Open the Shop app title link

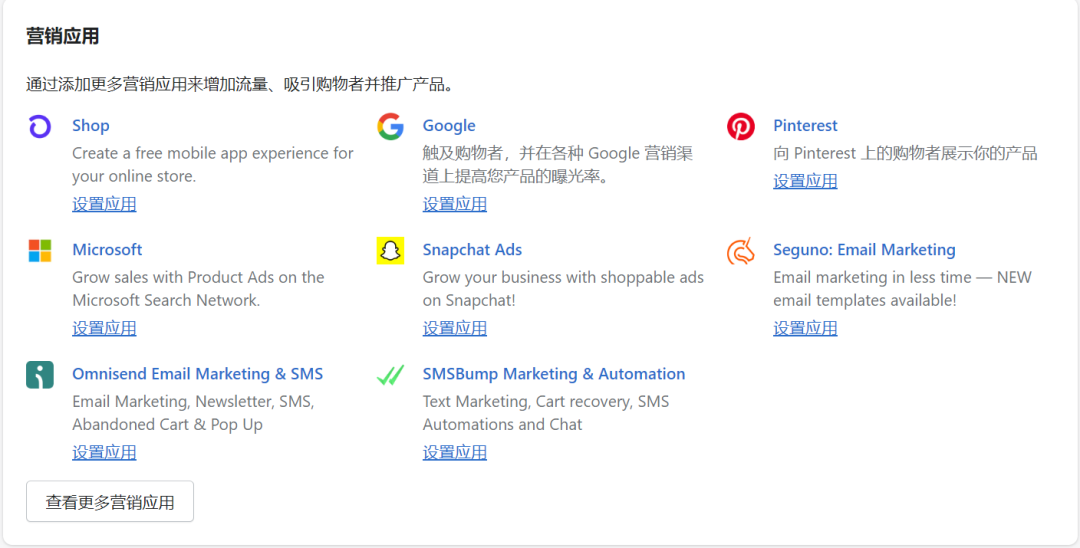(x=91, y=126)
